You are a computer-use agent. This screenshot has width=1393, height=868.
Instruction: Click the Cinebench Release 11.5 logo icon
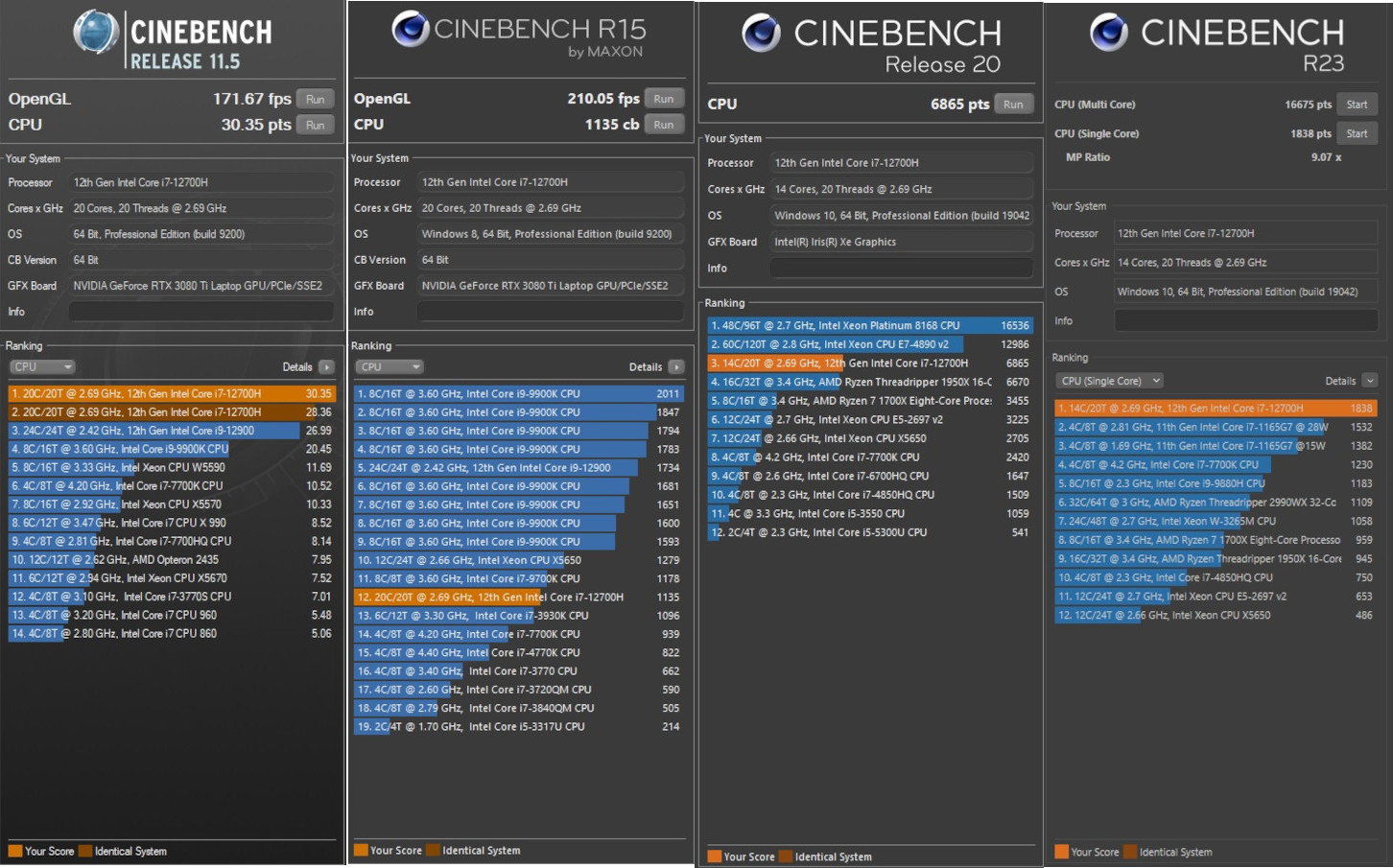click(96, 33)
